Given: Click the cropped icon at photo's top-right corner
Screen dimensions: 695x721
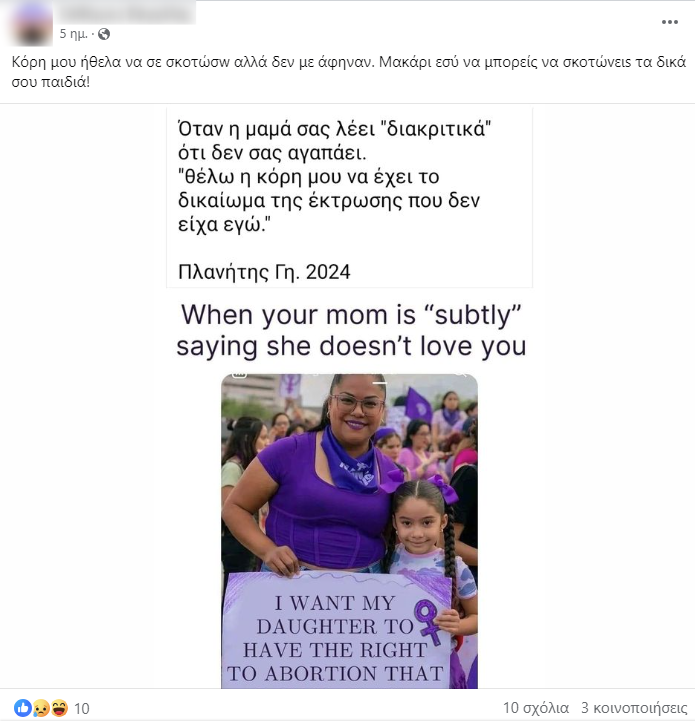Looking at the screenshot, I should [460, 375].
